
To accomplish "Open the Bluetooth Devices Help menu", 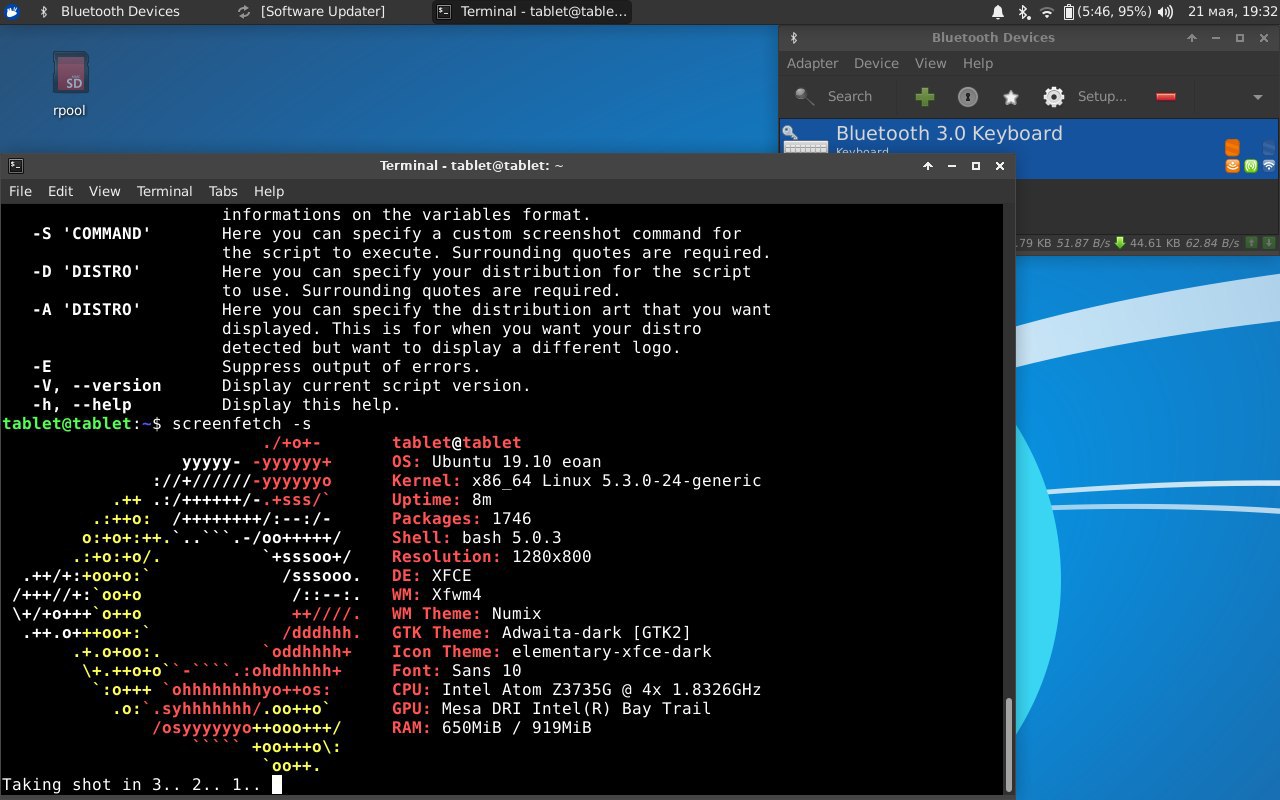I will [978, 63].
